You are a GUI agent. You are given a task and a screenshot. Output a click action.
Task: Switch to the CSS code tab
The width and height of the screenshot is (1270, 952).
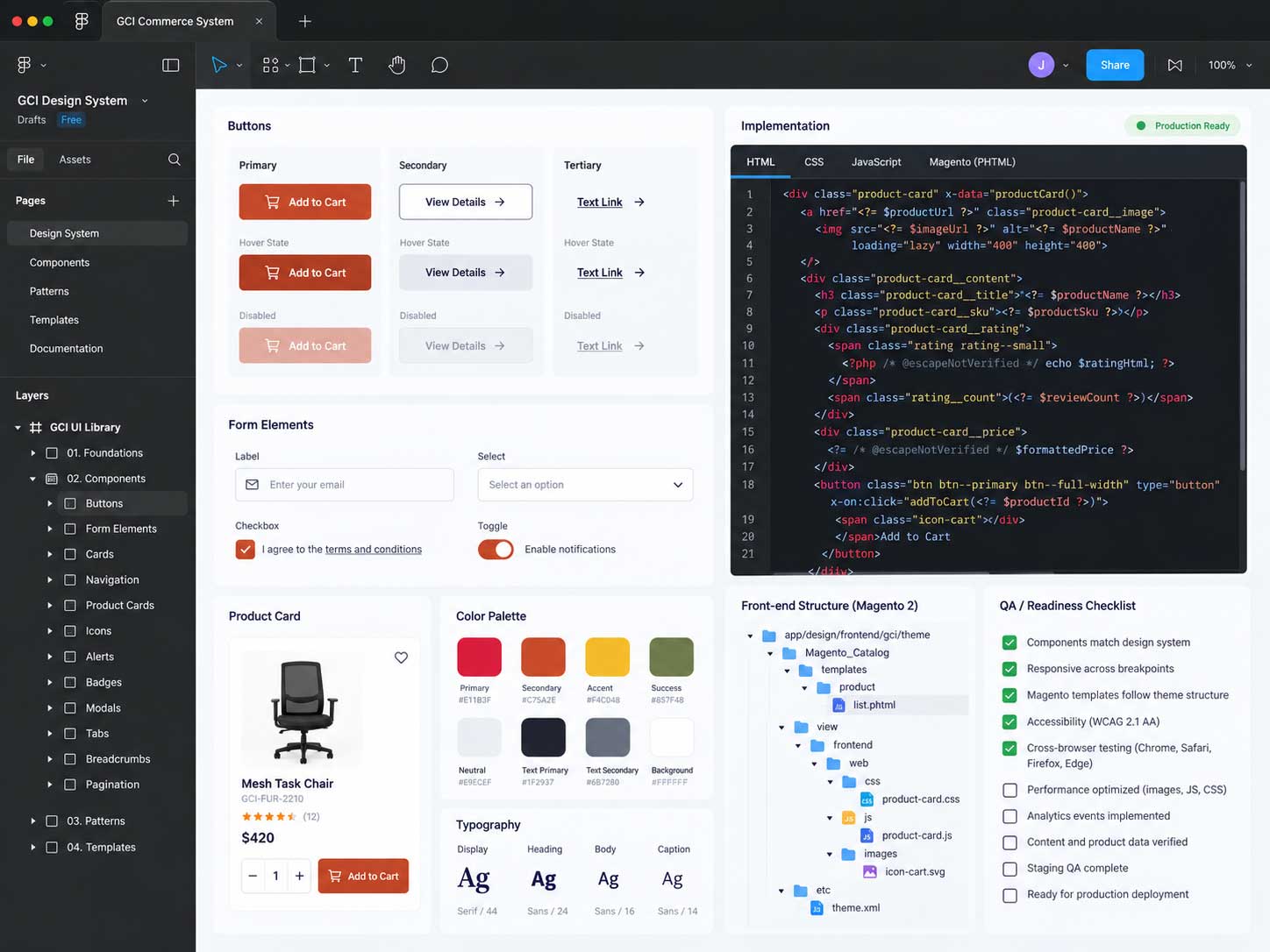point(814,162)
